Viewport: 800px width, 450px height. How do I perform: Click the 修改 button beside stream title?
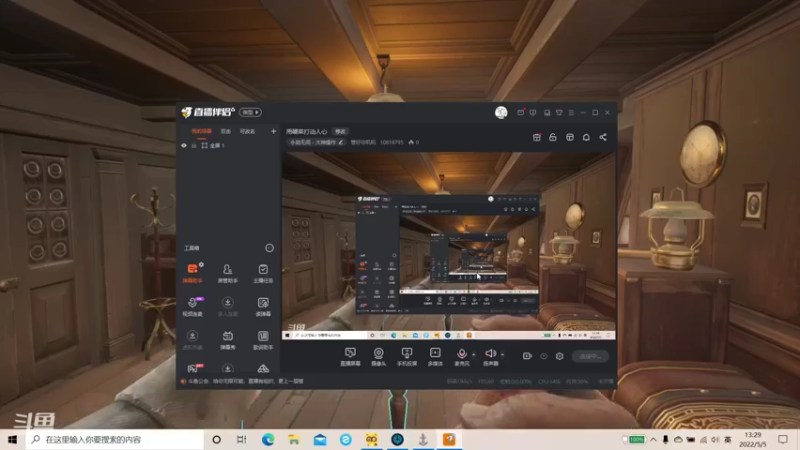340,131
